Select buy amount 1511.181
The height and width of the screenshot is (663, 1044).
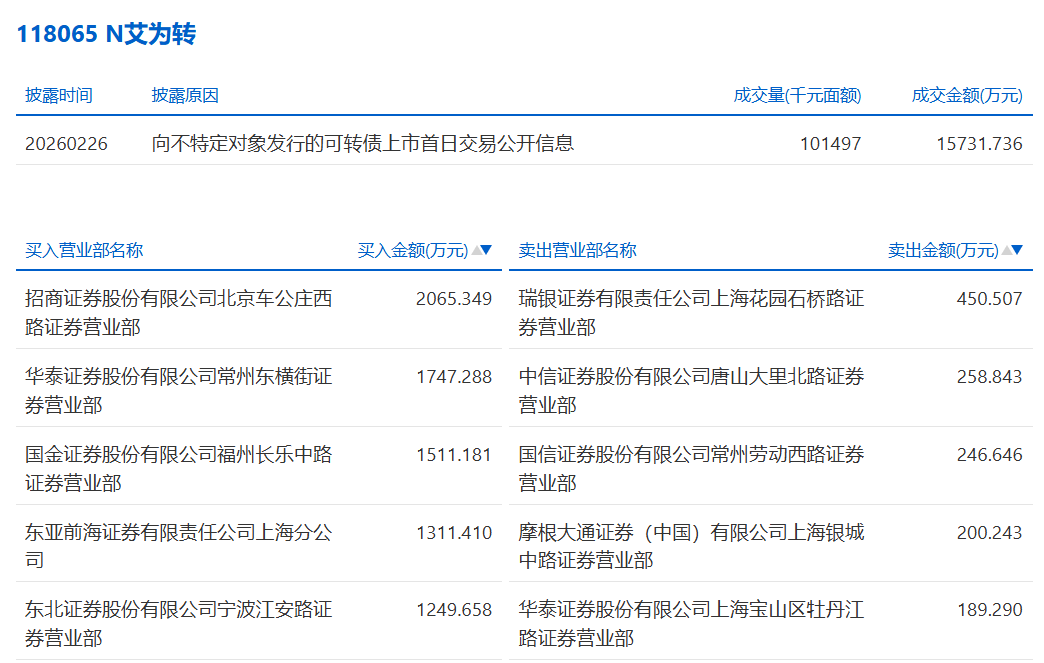click(453, 455)
